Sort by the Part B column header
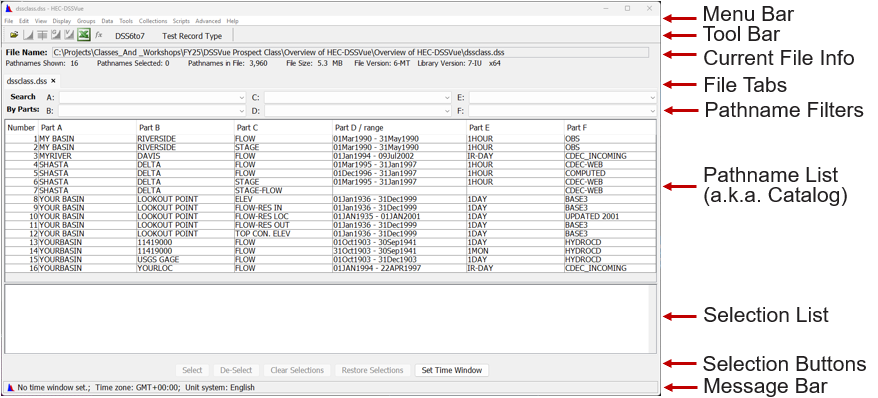Screen dimensions: 878x398 click(x=185, y=128)
